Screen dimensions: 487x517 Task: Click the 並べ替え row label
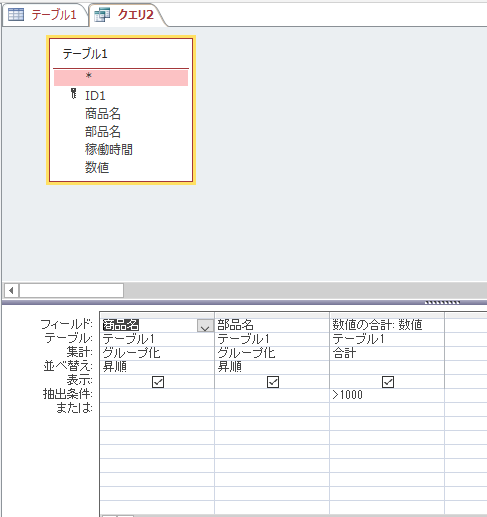click(68, 366)
